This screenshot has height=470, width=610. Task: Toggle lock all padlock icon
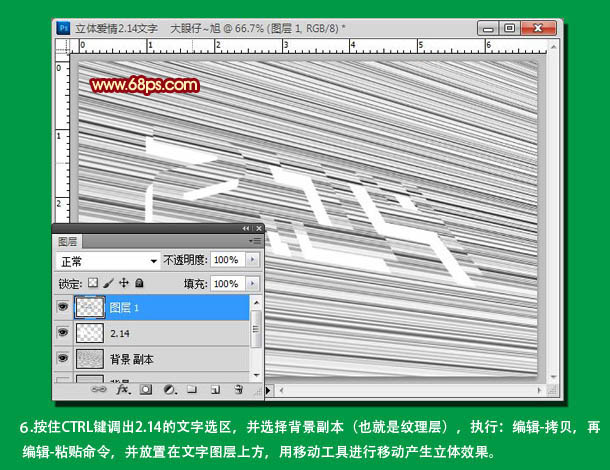click(139, 283)
